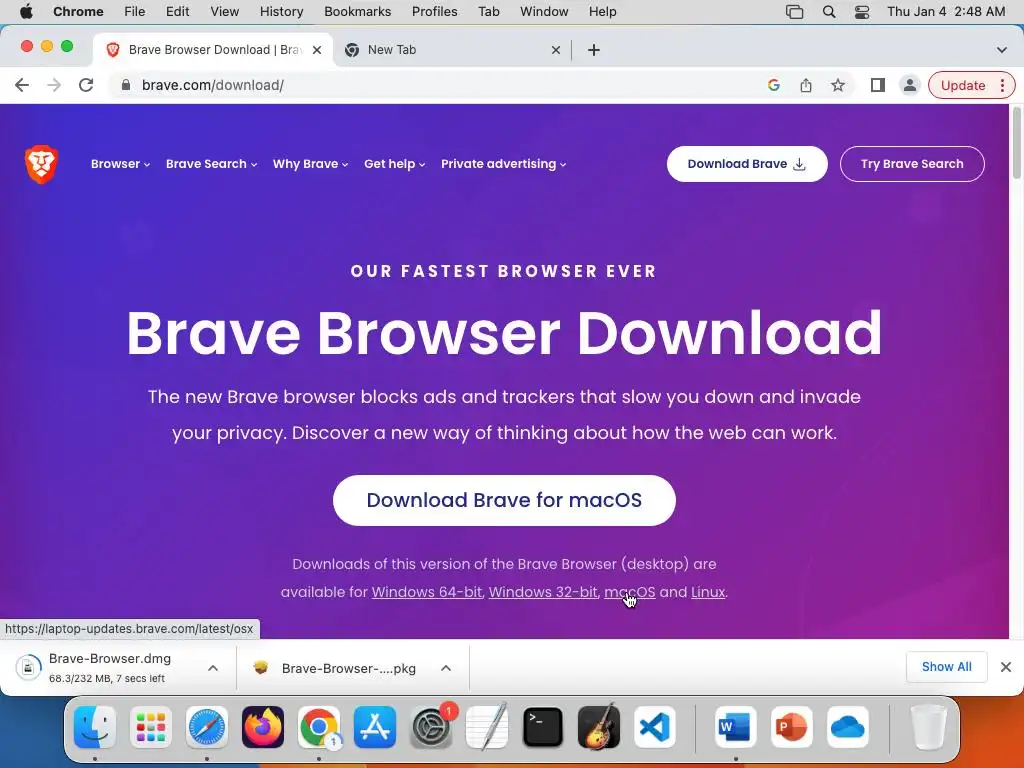This screenshot has width=1024, height=768.
Task: Click Download Brave for macOS button
Action: (x=504, y=500)
